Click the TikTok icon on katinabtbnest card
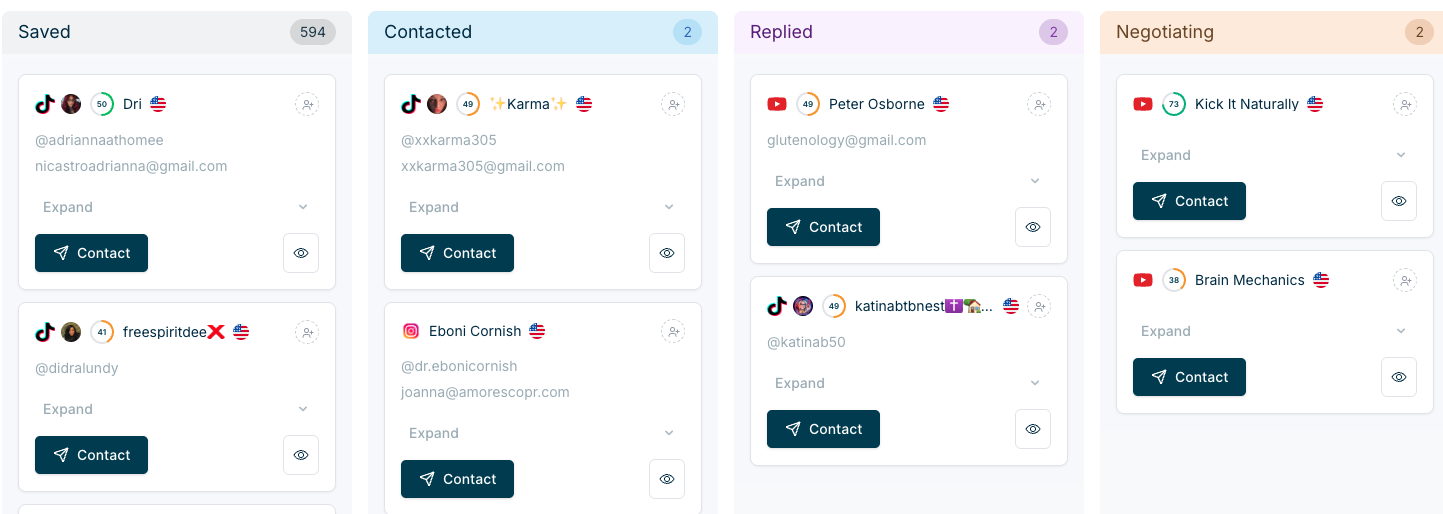This screenshot has height=514, width=1443. point(777,306)
